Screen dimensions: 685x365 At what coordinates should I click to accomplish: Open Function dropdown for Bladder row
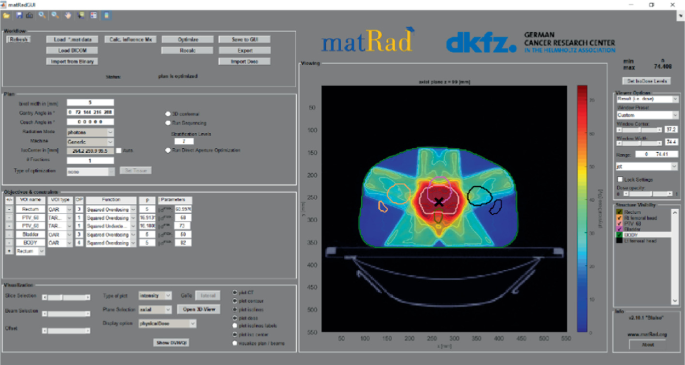[111, 234]
